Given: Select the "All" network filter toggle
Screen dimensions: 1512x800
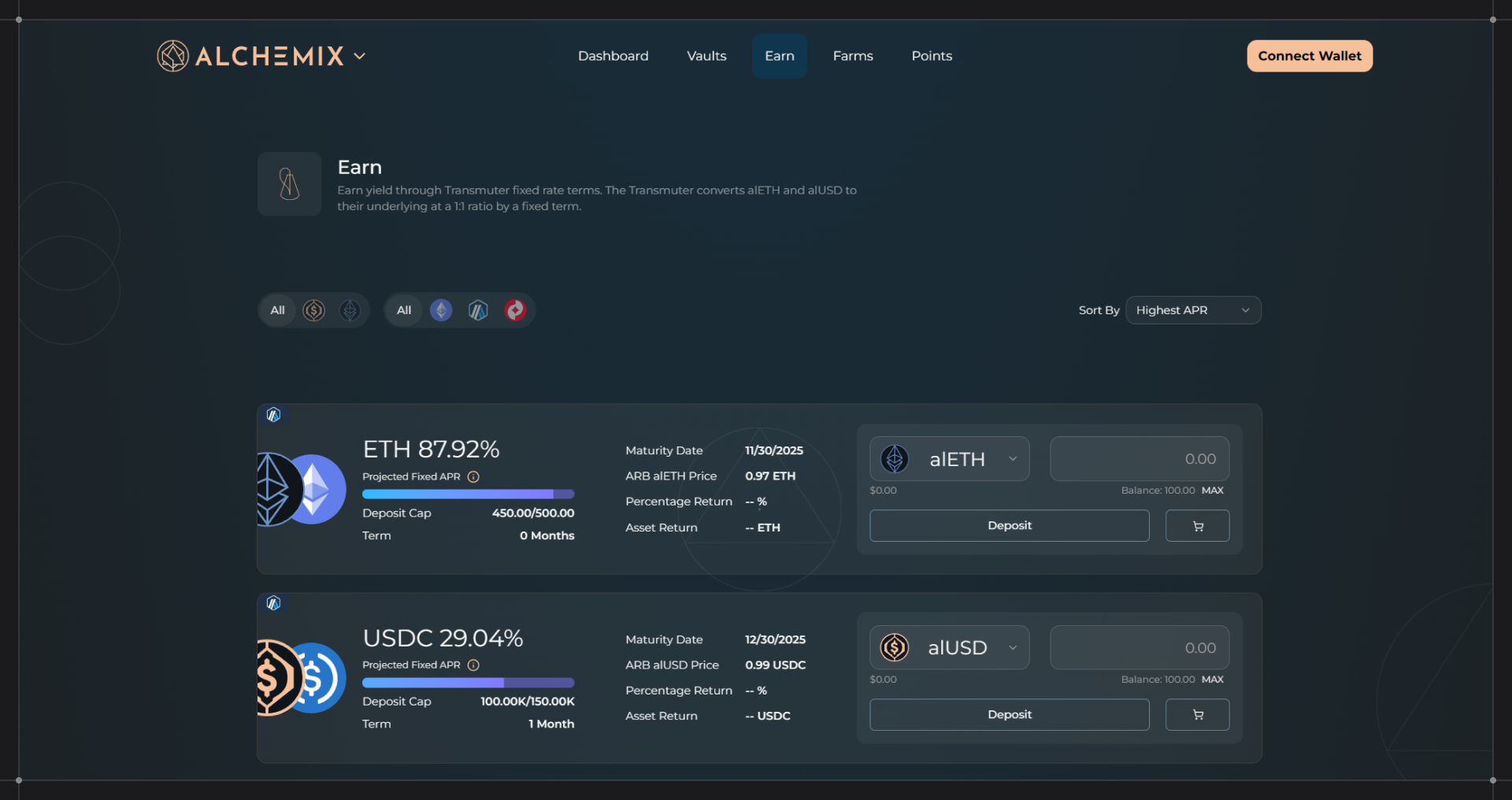Looking at the screenshot, I should (x=404, y=310).
